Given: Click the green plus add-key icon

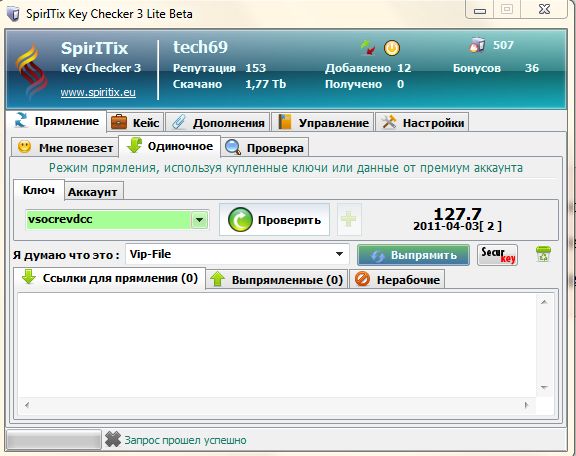Looking at the screenshot, I should tap(349, 220).
